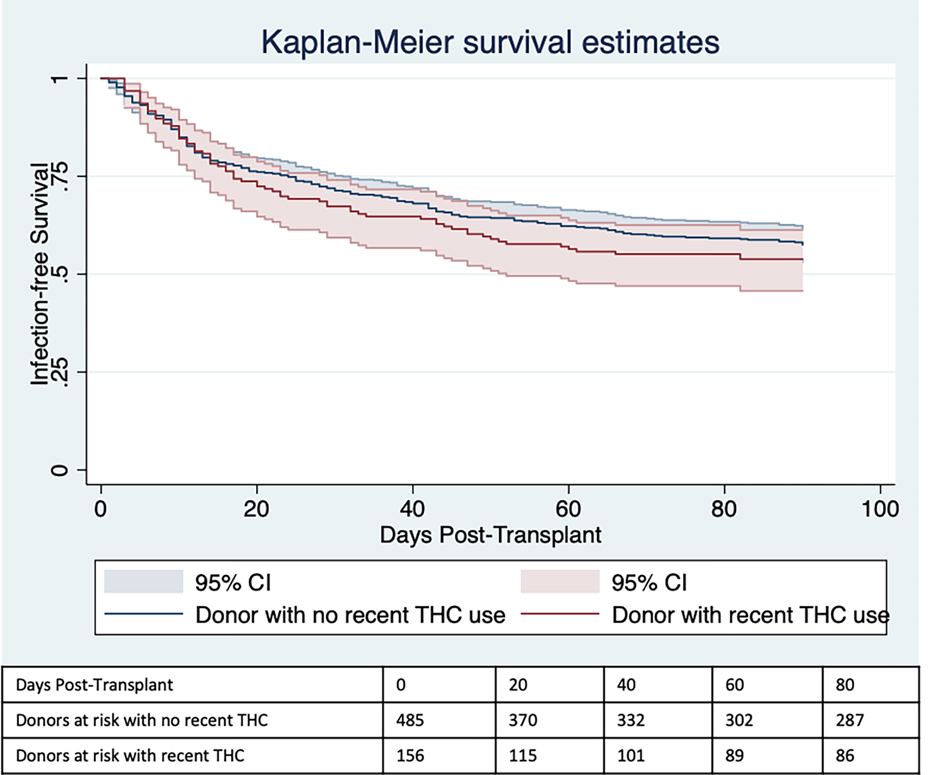The height and width of the screenshot is (775, 929).
Task: Click the 'Donor with recent THC use' legend label
Action: [750, 614]
